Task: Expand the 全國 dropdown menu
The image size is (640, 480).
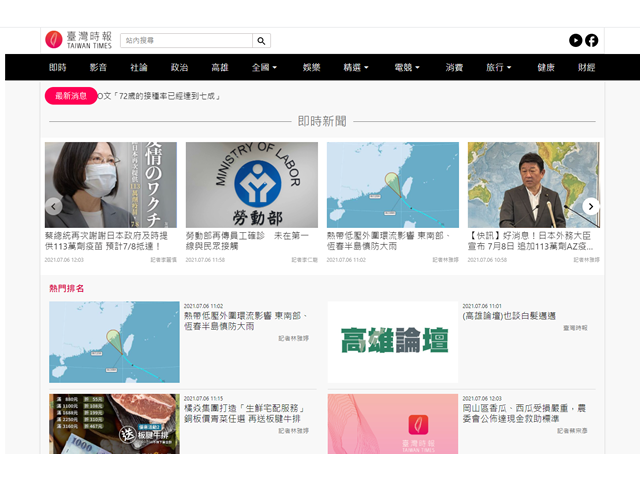Action: (x=266, y=68)
